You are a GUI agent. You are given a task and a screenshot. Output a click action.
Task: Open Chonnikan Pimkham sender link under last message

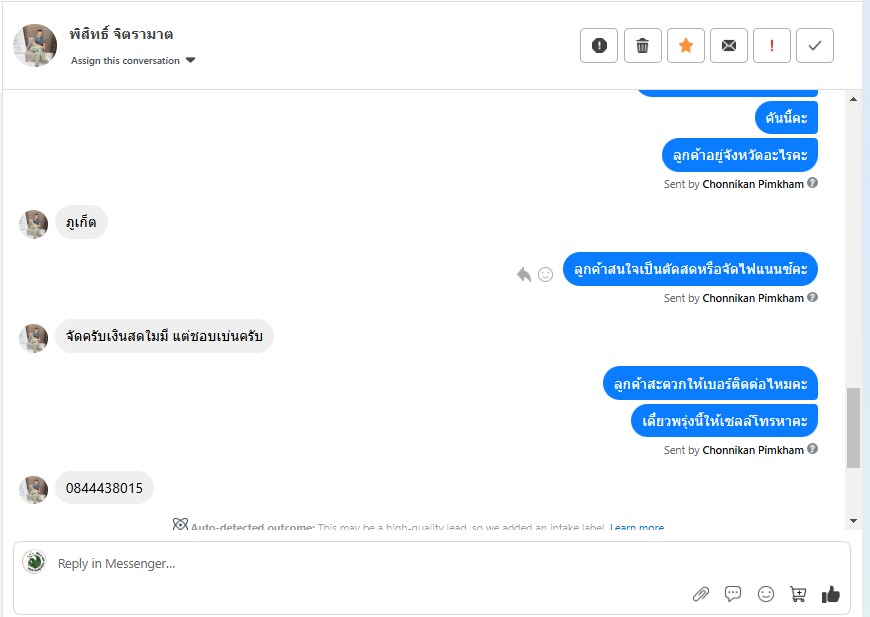point(753,450)
